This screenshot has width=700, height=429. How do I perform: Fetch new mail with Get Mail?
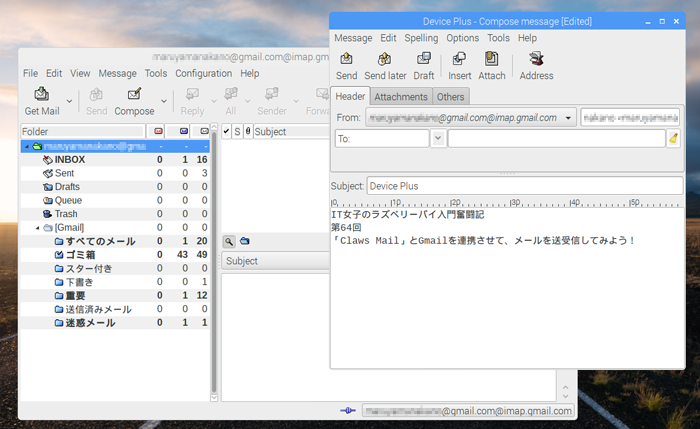42,101
